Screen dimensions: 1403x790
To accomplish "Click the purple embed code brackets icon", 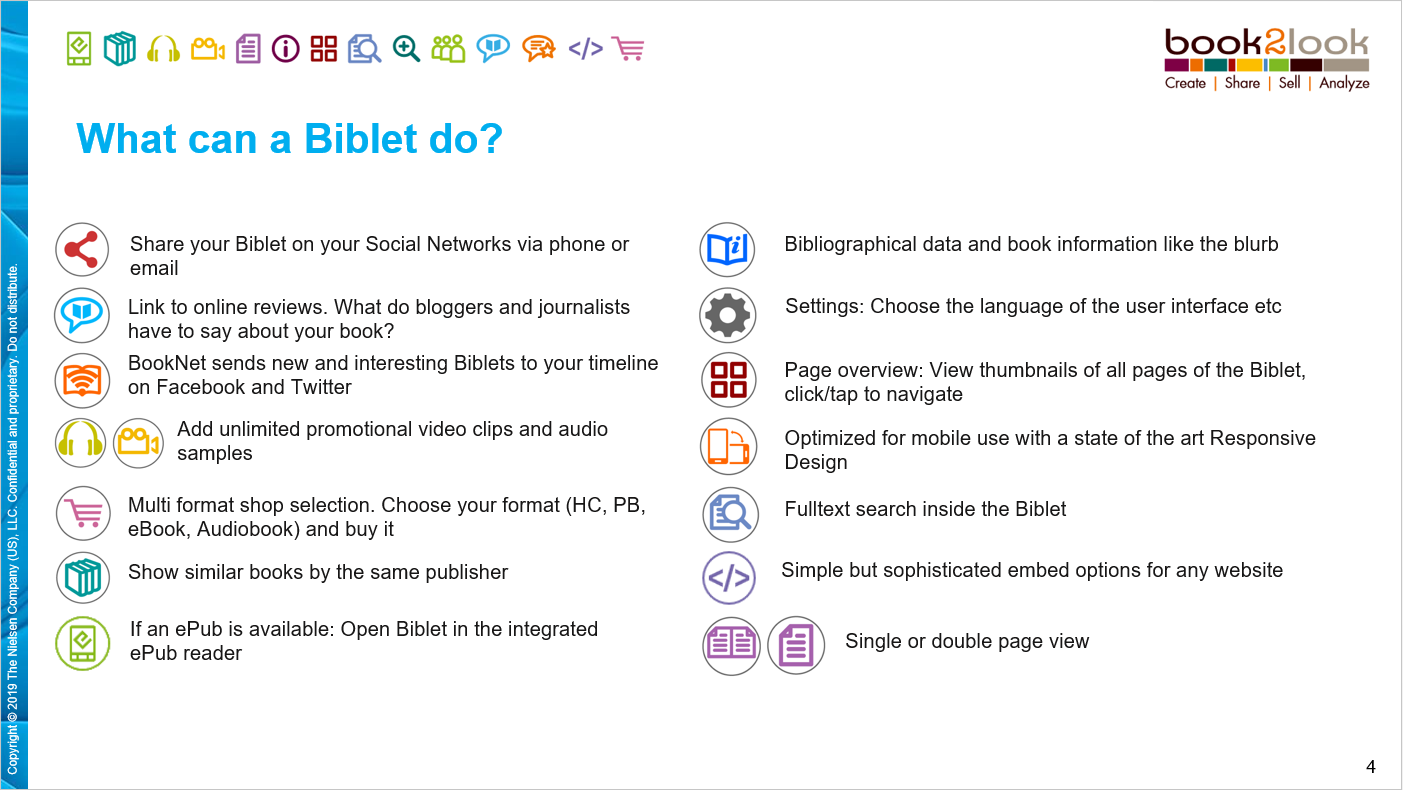I will coord(729,578).
